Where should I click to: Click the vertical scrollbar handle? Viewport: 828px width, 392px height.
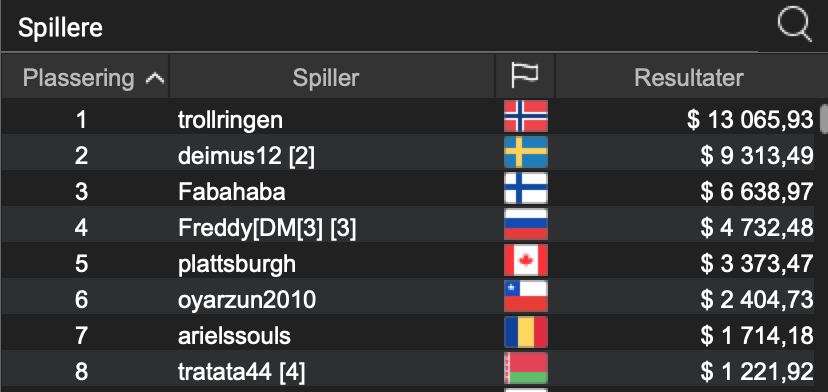824,118
